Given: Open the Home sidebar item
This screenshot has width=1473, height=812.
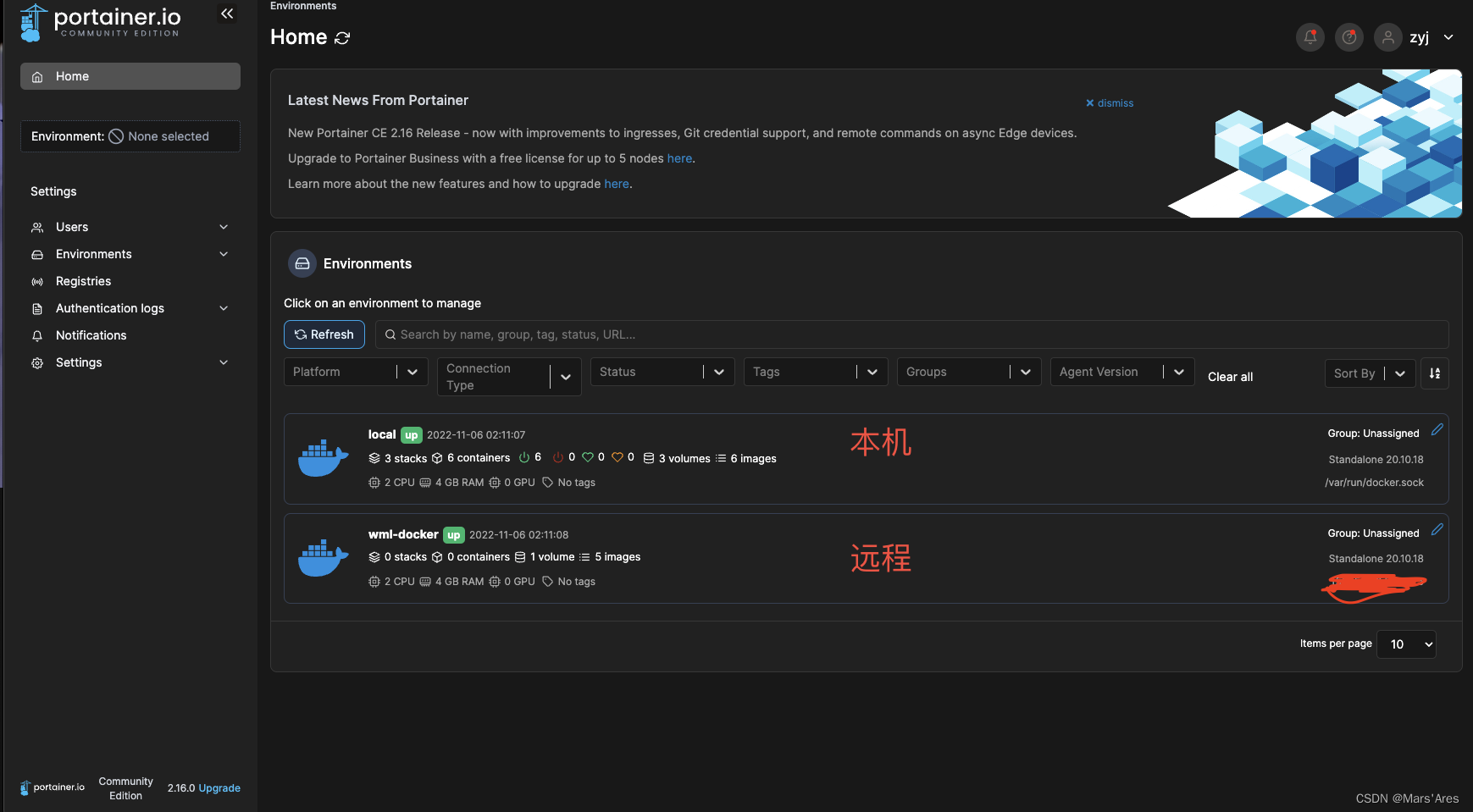Looking at the screenshot, I should [x=130, y=76].
